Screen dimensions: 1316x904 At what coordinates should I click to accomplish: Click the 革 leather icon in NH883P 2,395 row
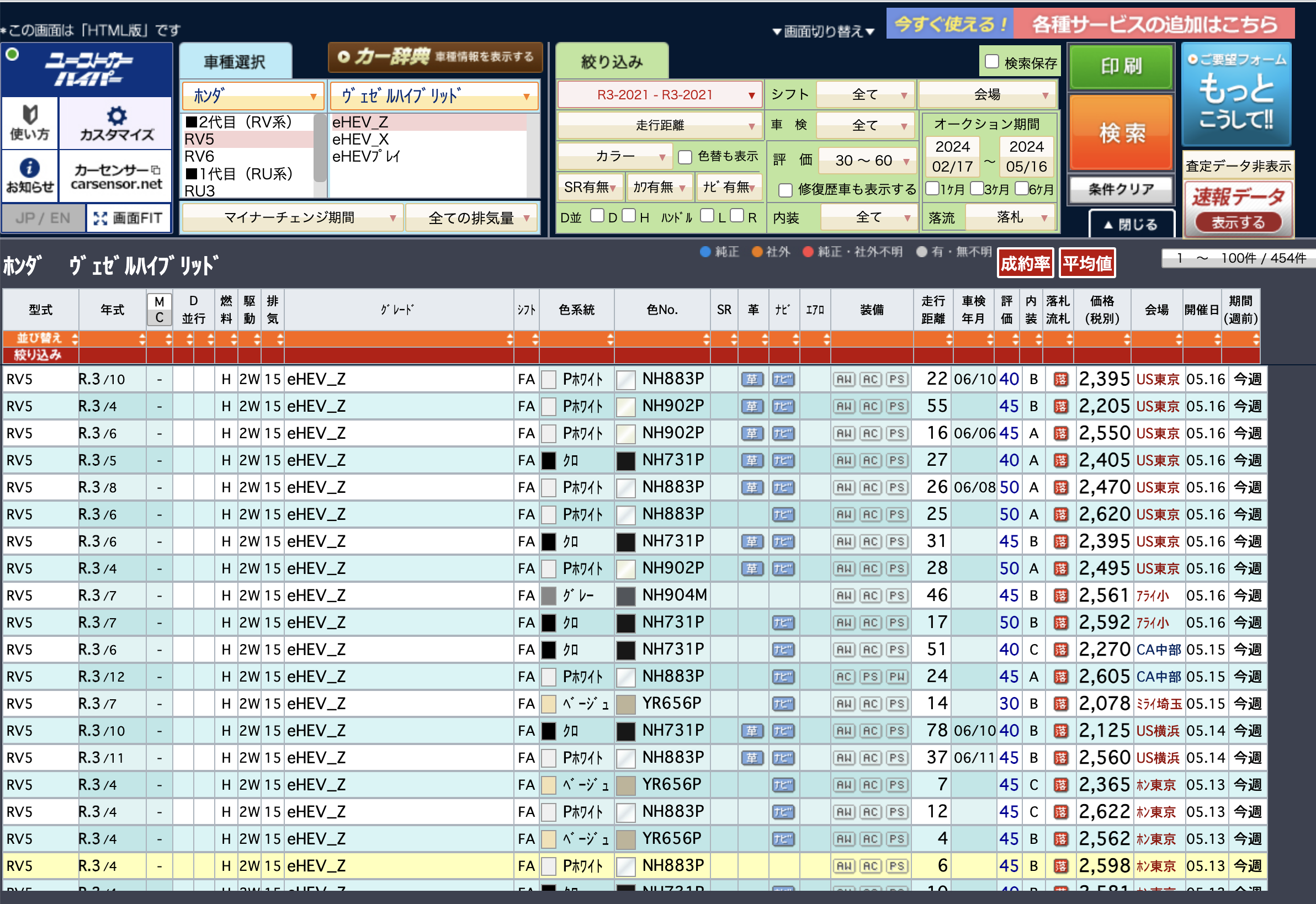pos(752,380)
